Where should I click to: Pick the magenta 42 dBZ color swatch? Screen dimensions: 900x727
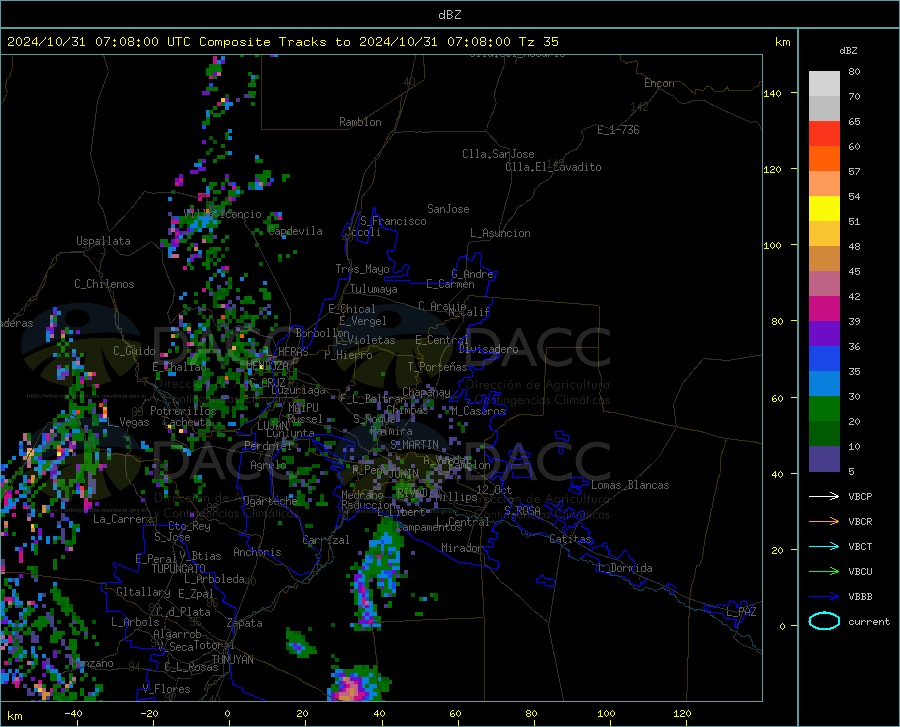(824, 309)
